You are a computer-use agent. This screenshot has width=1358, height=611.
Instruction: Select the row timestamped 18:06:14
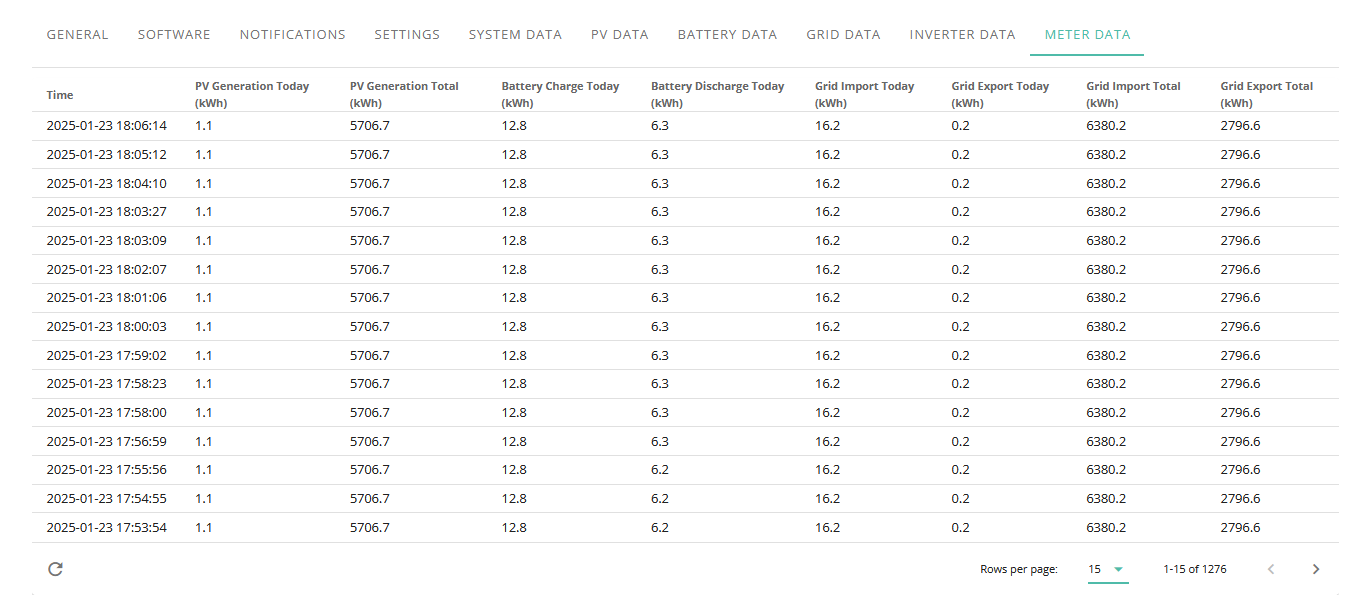click(685, 126)
